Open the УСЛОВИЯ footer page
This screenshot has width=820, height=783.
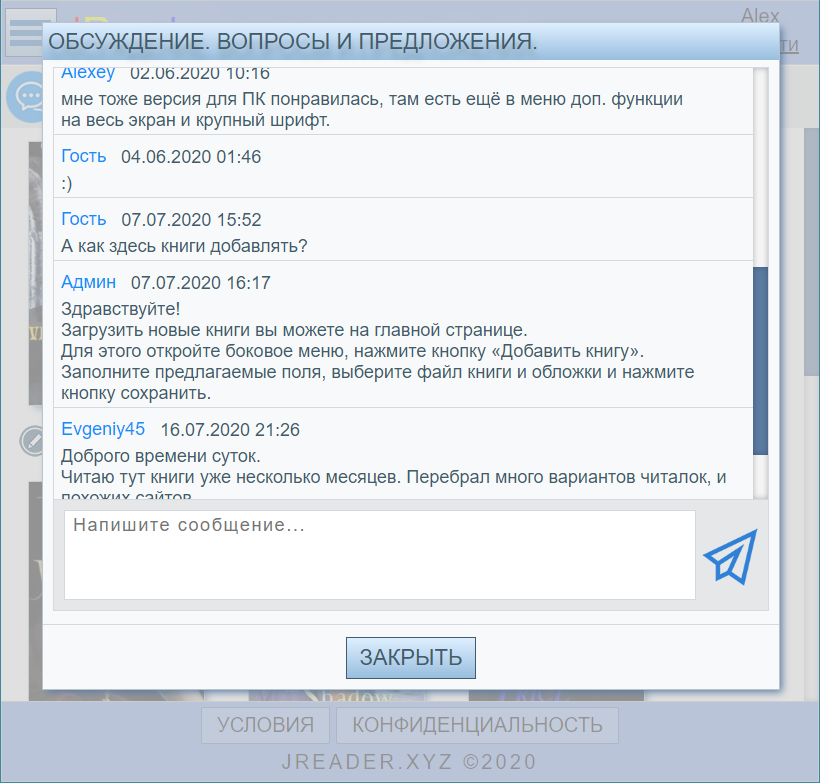pyautogui.click(x=265, y=725)
